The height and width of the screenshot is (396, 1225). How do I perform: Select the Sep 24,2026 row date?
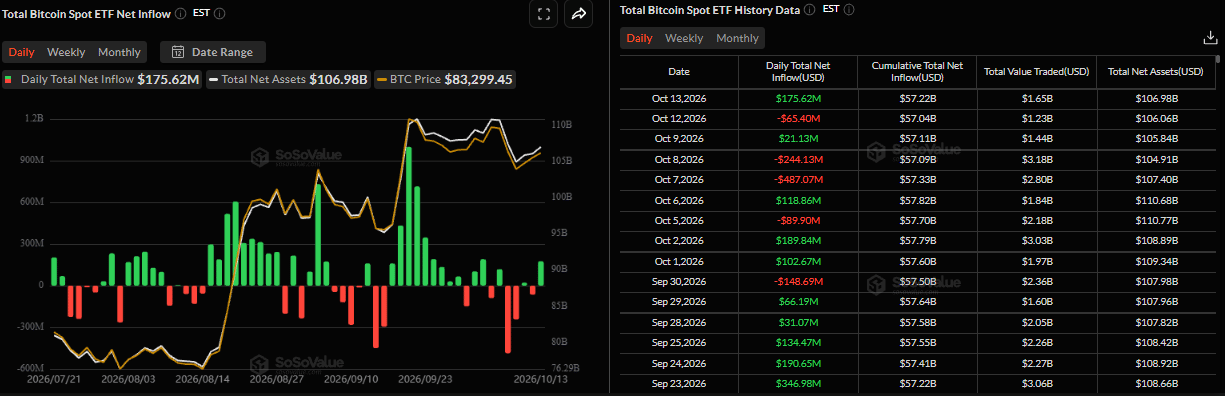coord(679,363)
